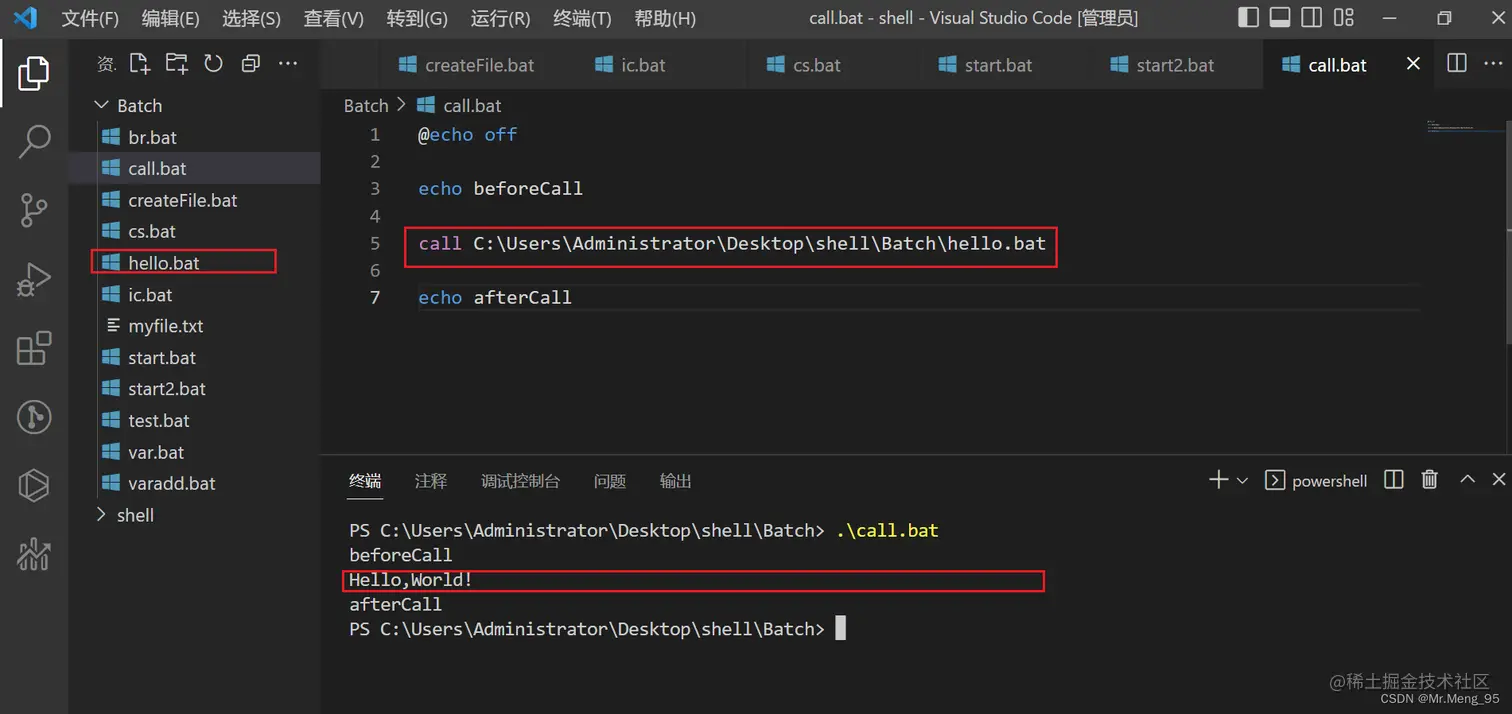Click the terminal prompt input line
This screenshot has width=1512, height=714.
tap(597, 629)
